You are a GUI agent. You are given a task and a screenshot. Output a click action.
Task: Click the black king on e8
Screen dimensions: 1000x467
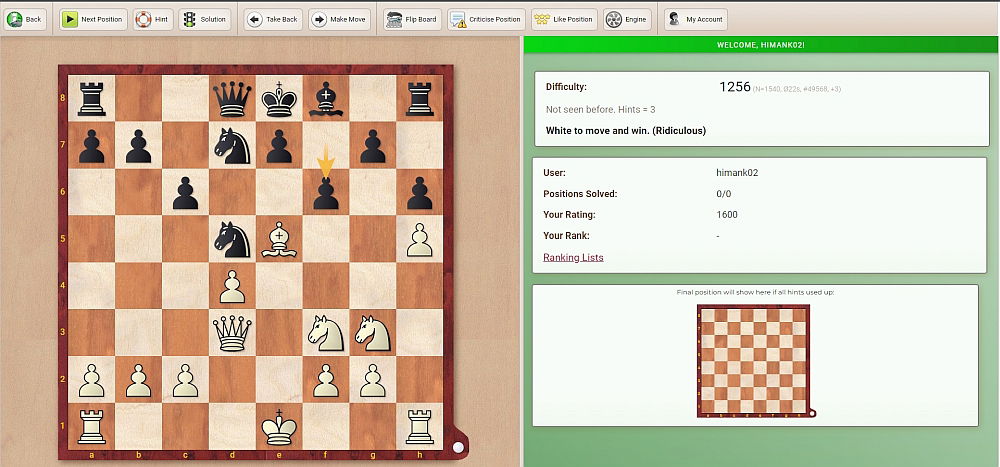pyautogui.click(x=280, y=98)
